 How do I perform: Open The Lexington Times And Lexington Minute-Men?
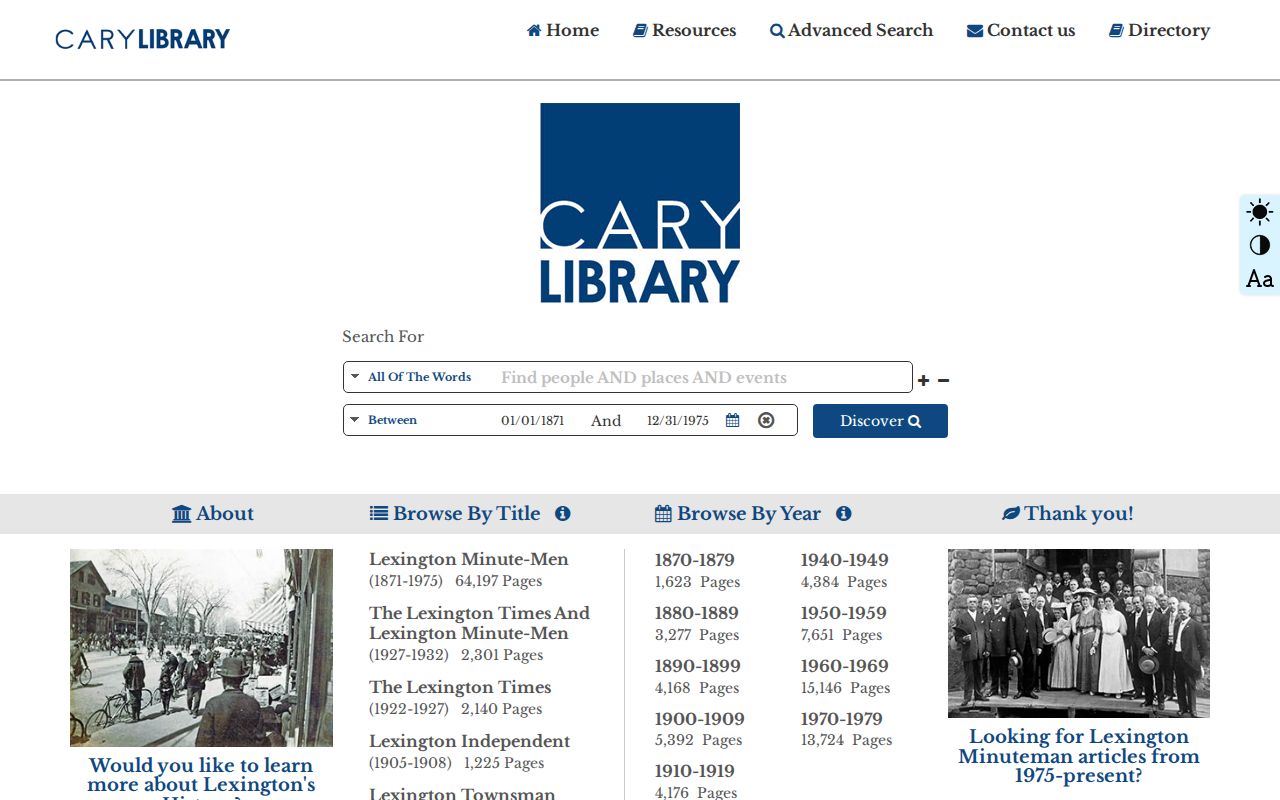(480, 623)
